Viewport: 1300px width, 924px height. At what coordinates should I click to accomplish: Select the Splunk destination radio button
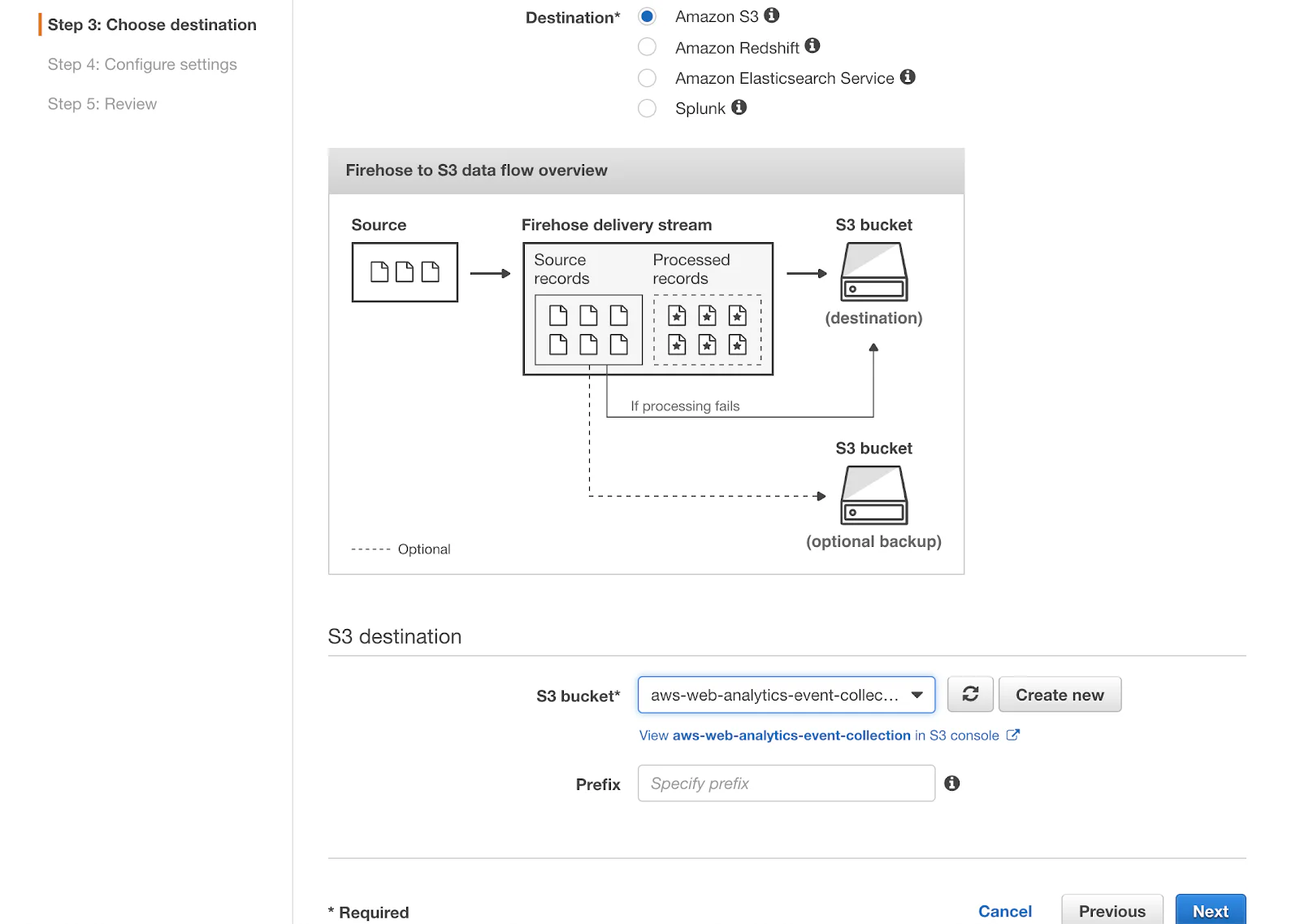647,108
